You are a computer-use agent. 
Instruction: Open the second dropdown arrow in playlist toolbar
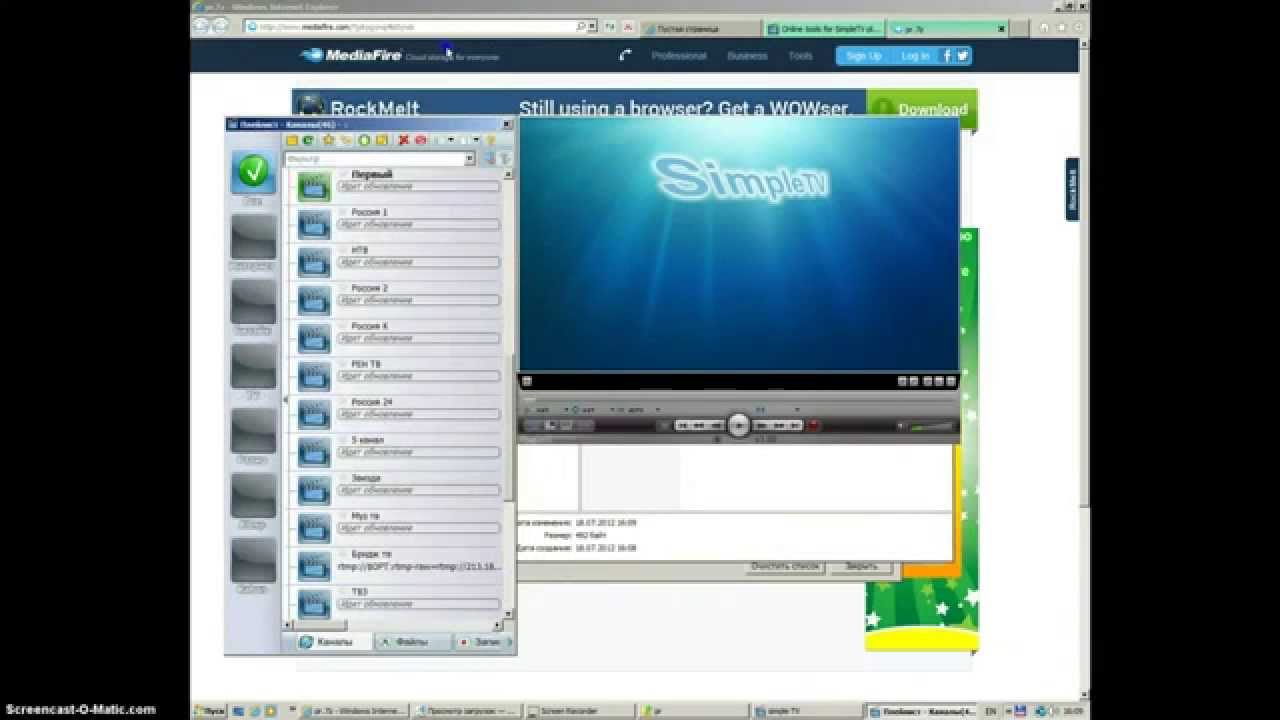click(x=476, y=140)
